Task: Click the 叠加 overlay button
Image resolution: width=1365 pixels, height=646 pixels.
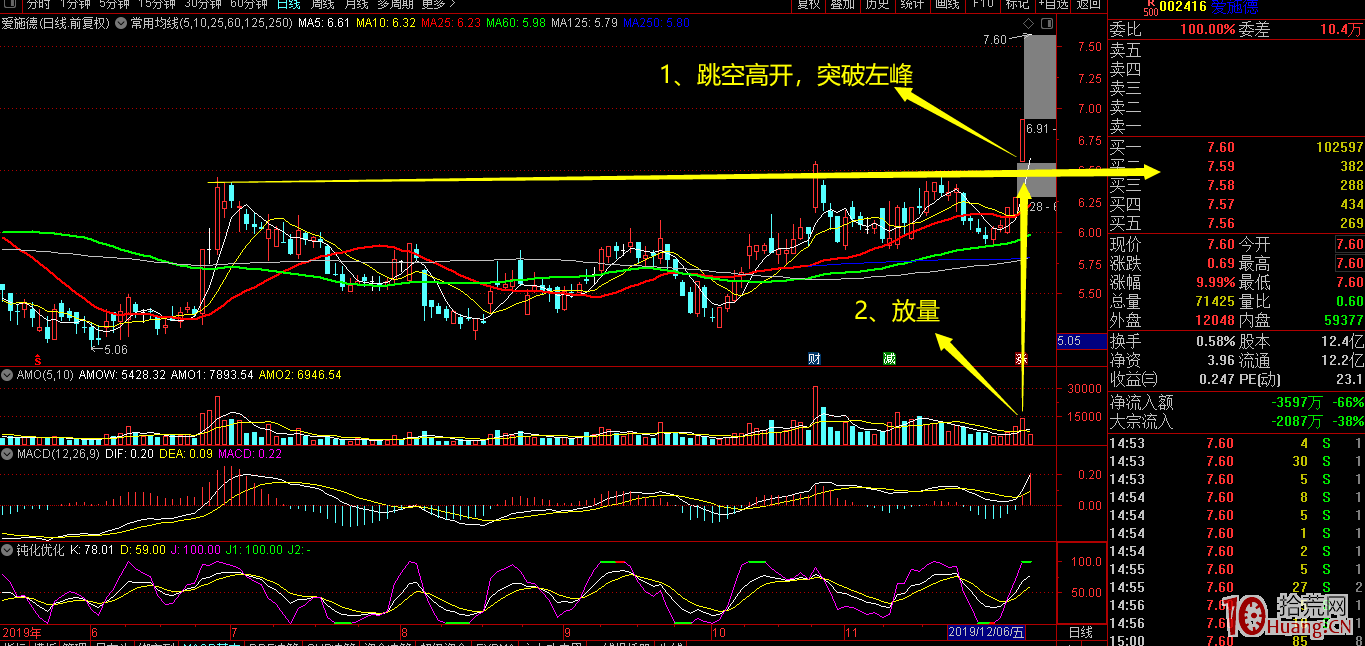Action: (x=843, y=5)
